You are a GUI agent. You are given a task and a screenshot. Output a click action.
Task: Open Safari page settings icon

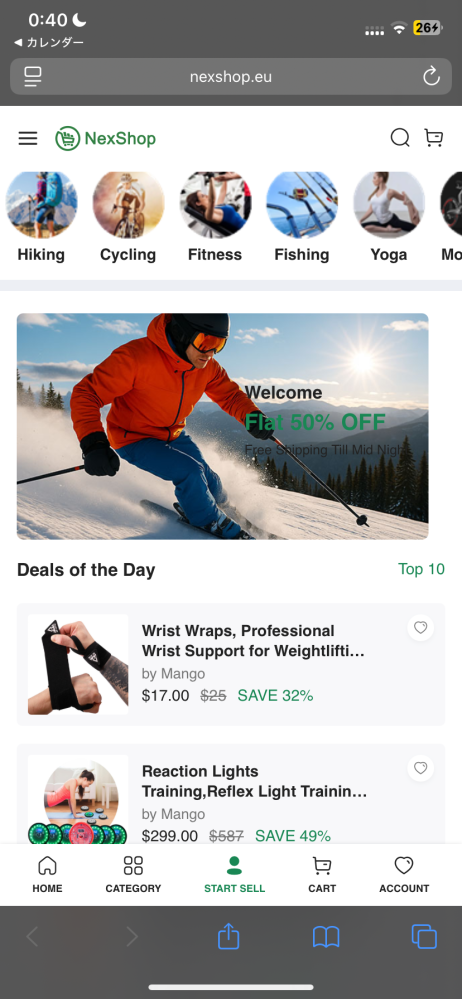pyautogui.click(x=32, y=77)
